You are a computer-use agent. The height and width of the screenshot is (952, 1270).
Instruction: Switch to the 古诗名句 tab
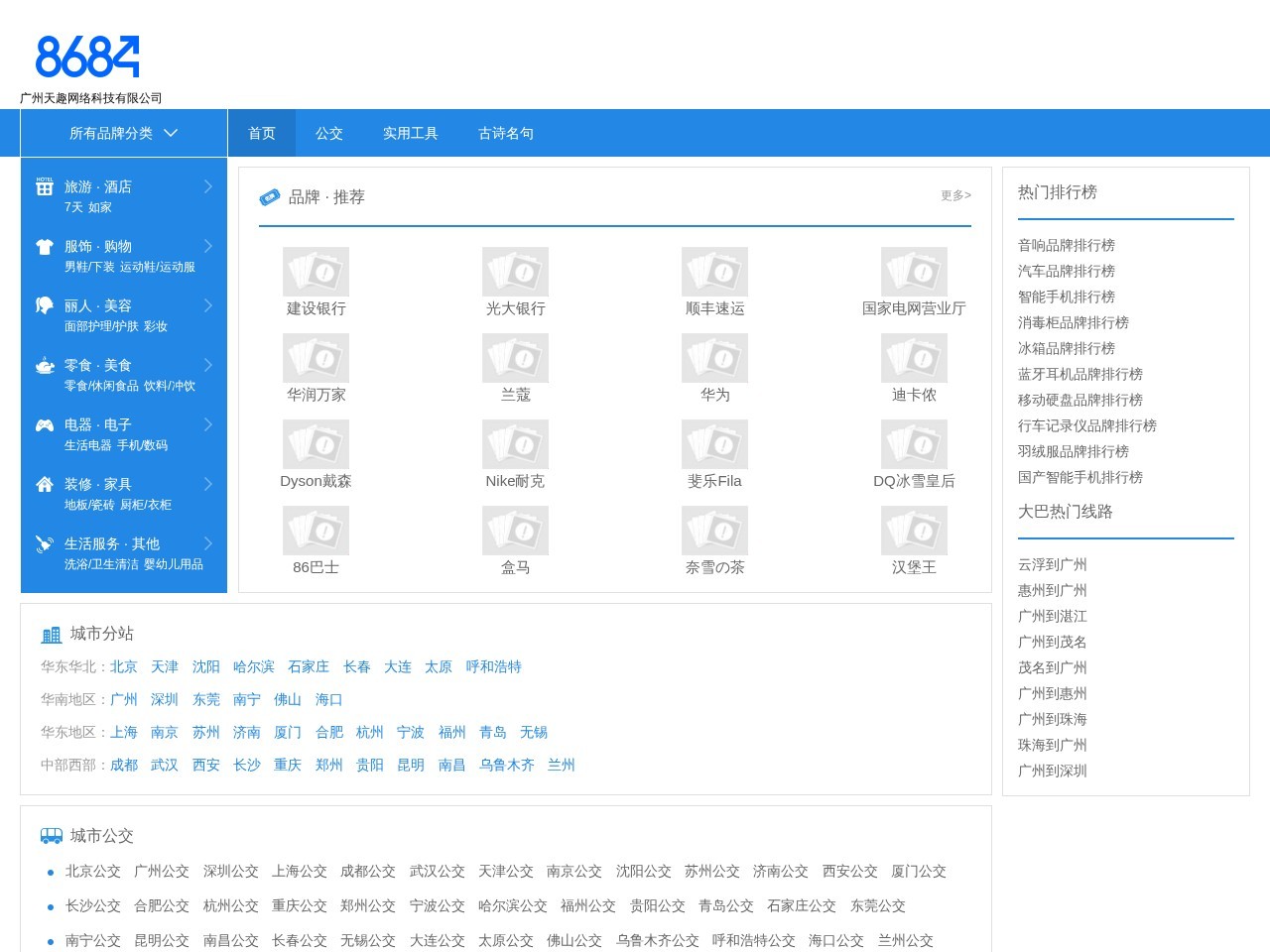point(506,133)
